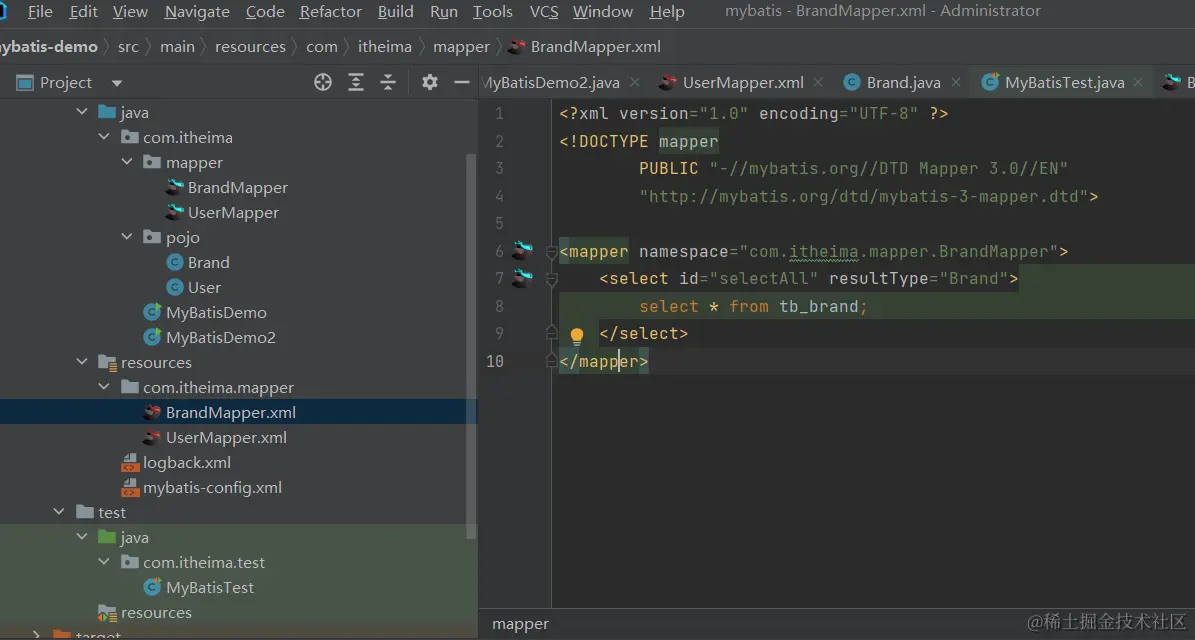This screenshot has height=640, width=1195.
Task: Open the View menu
Action: click(130, 11)
